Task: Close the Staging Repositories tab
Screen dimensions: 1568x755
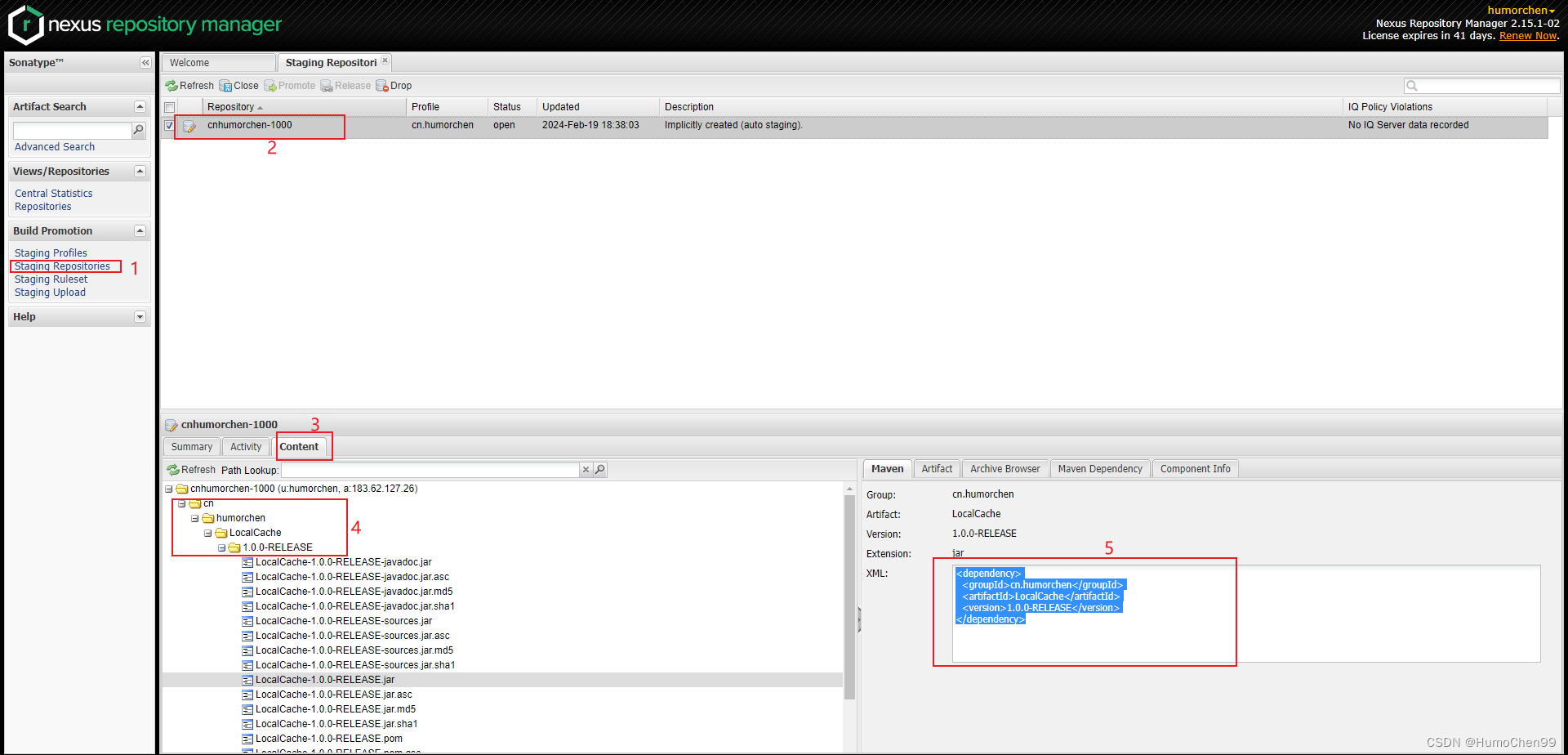Action: [x=385, y=60]
